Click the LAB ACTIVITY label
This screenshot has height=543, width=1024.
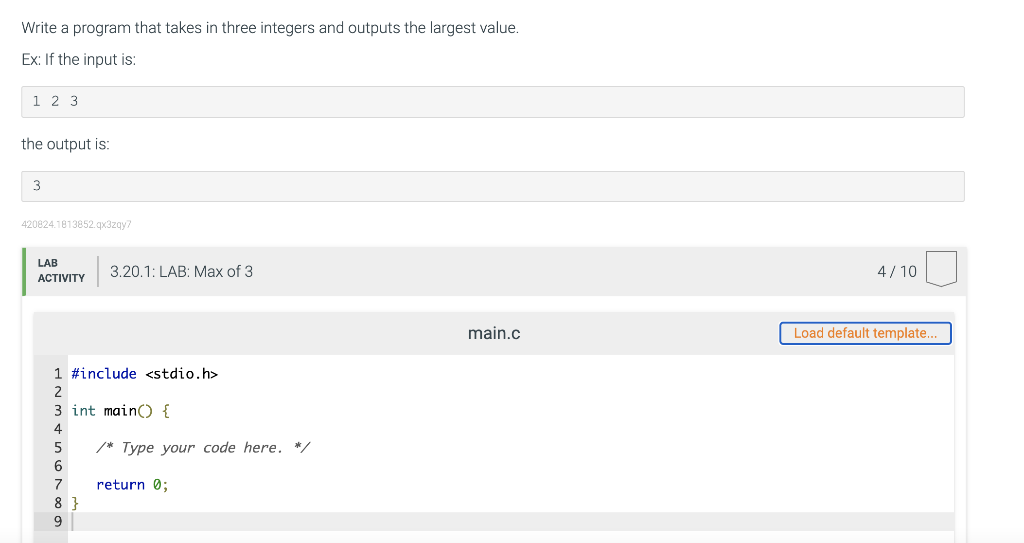click(x=61, y=271)
